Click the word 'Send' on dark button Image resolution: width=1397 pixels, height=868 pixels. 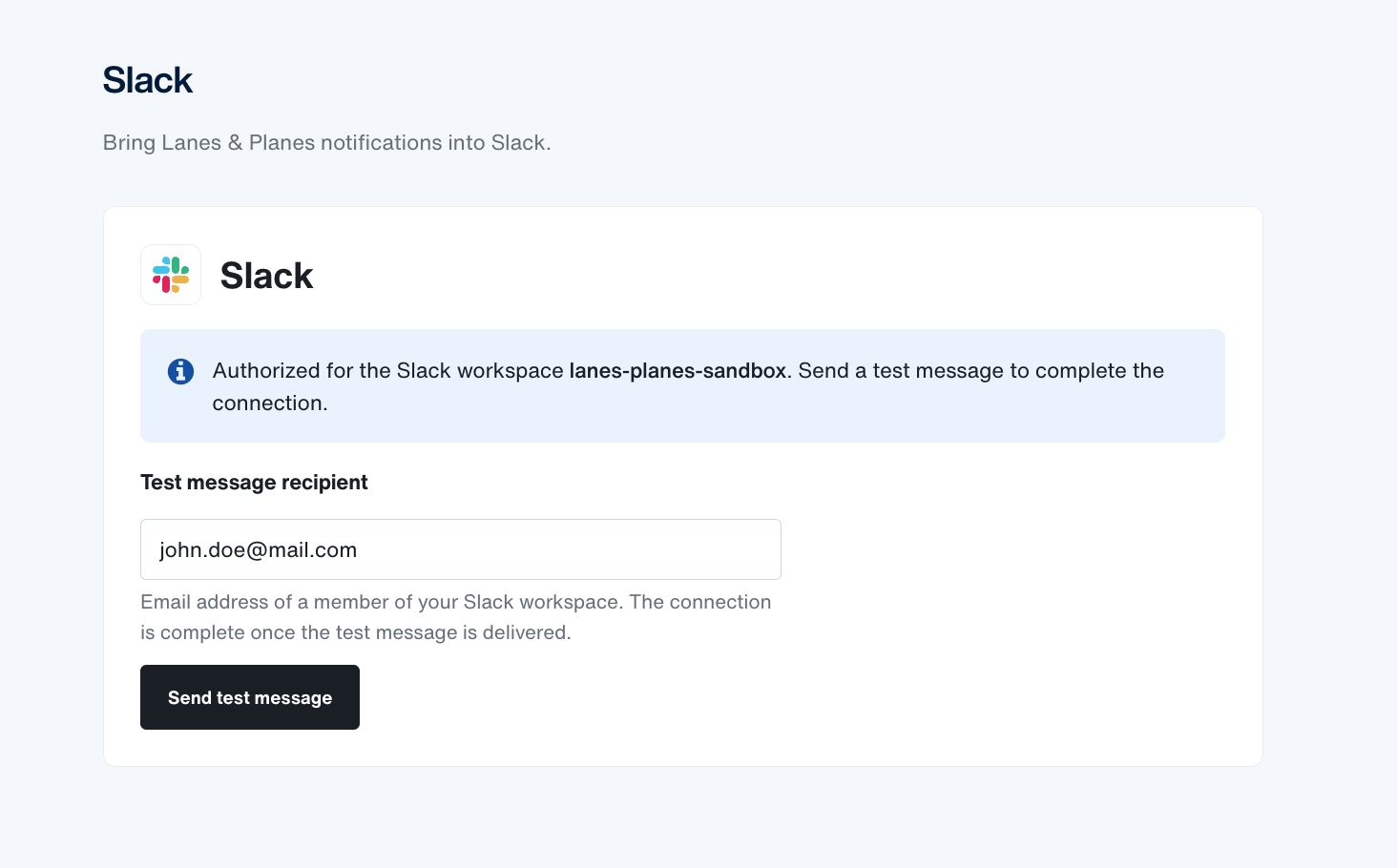[x=190, y=697]
